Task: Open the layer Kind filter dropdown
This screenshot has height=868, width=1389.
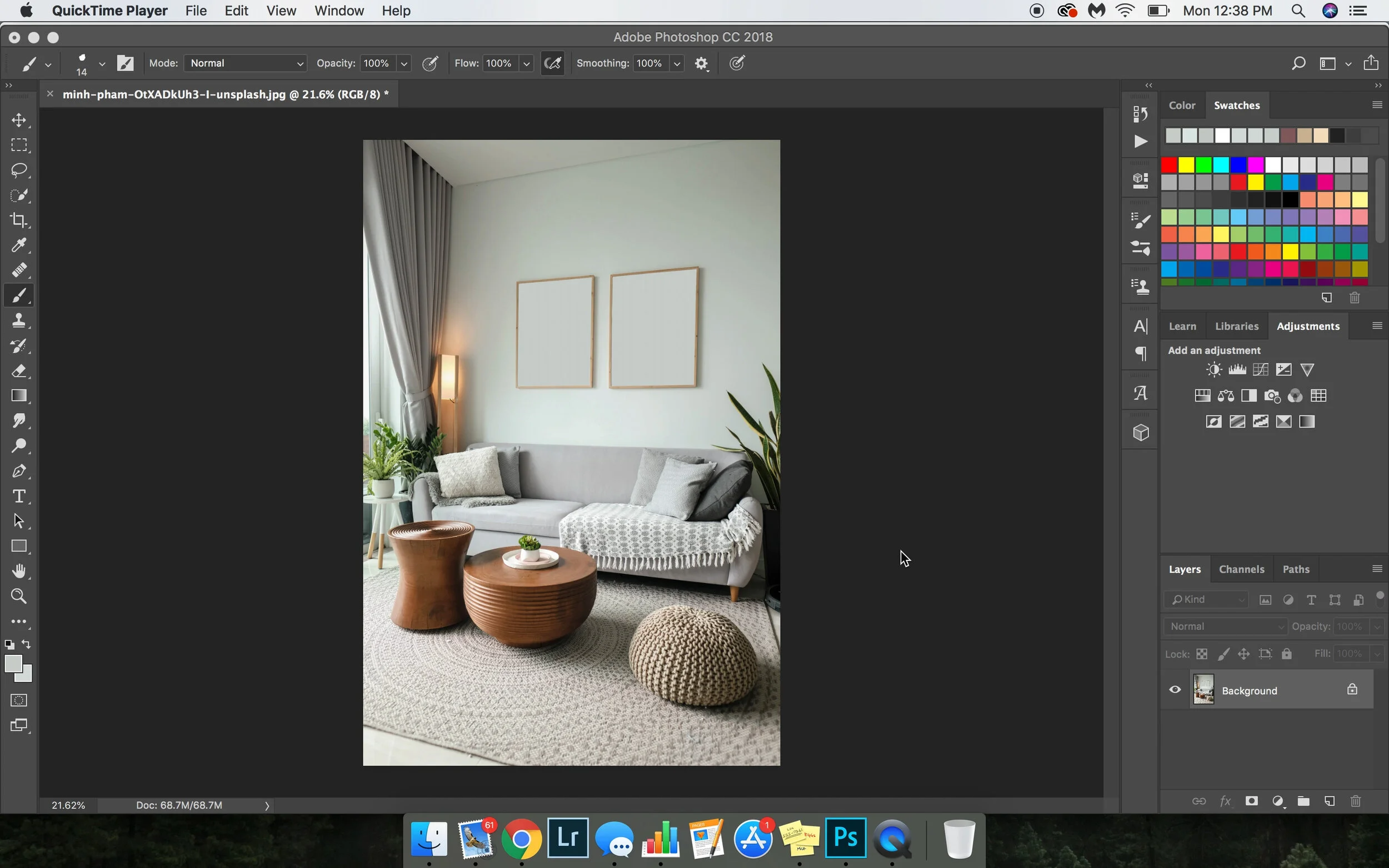Action: 1206,599
